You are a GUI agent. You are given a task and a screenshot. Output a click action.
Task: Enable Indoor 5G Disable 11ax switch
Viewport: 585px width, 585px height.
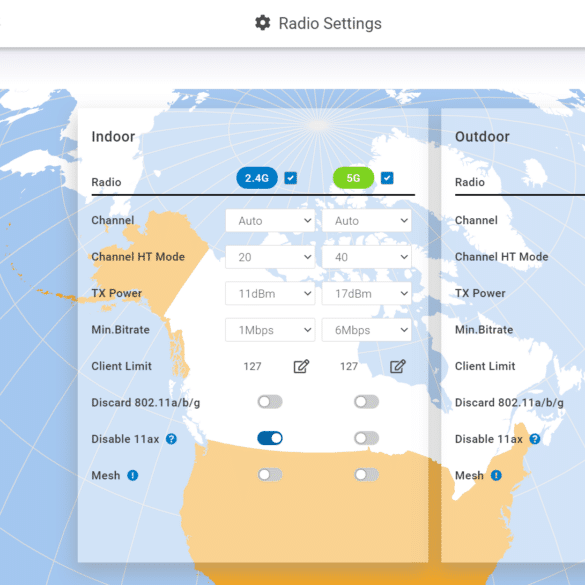coord(366,438)
